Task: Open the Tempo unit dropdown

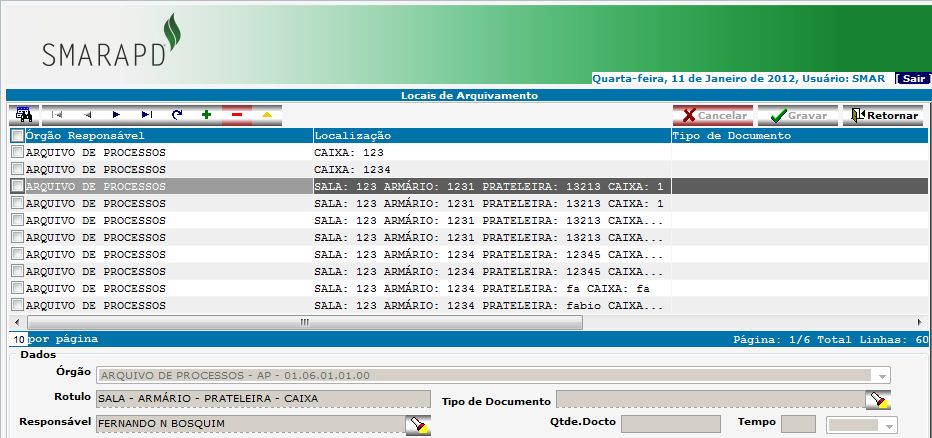Action: coord(889,426)
